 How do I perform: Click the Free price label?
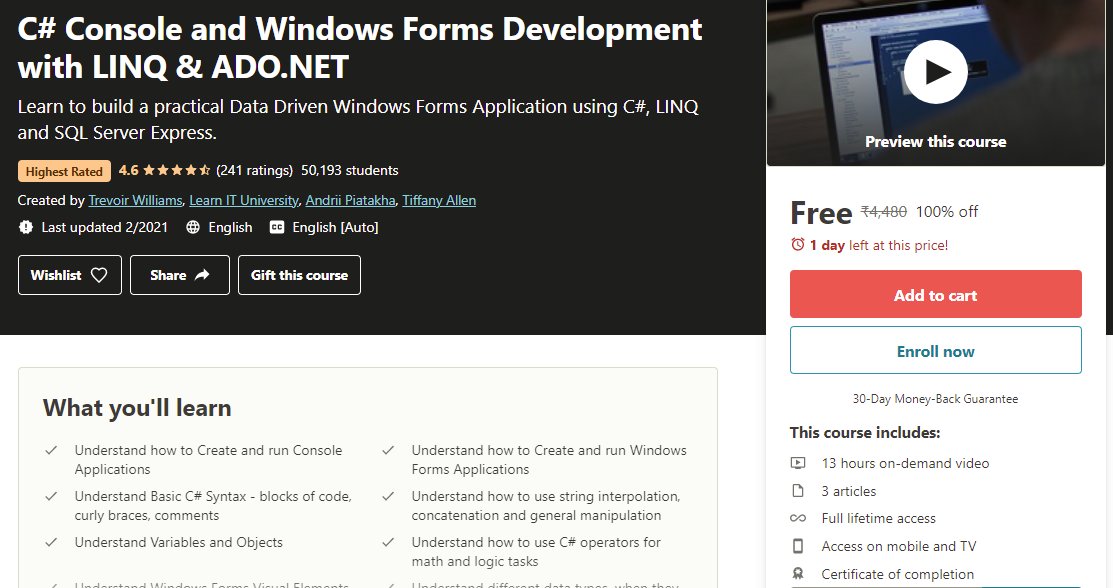coord(821,213)
